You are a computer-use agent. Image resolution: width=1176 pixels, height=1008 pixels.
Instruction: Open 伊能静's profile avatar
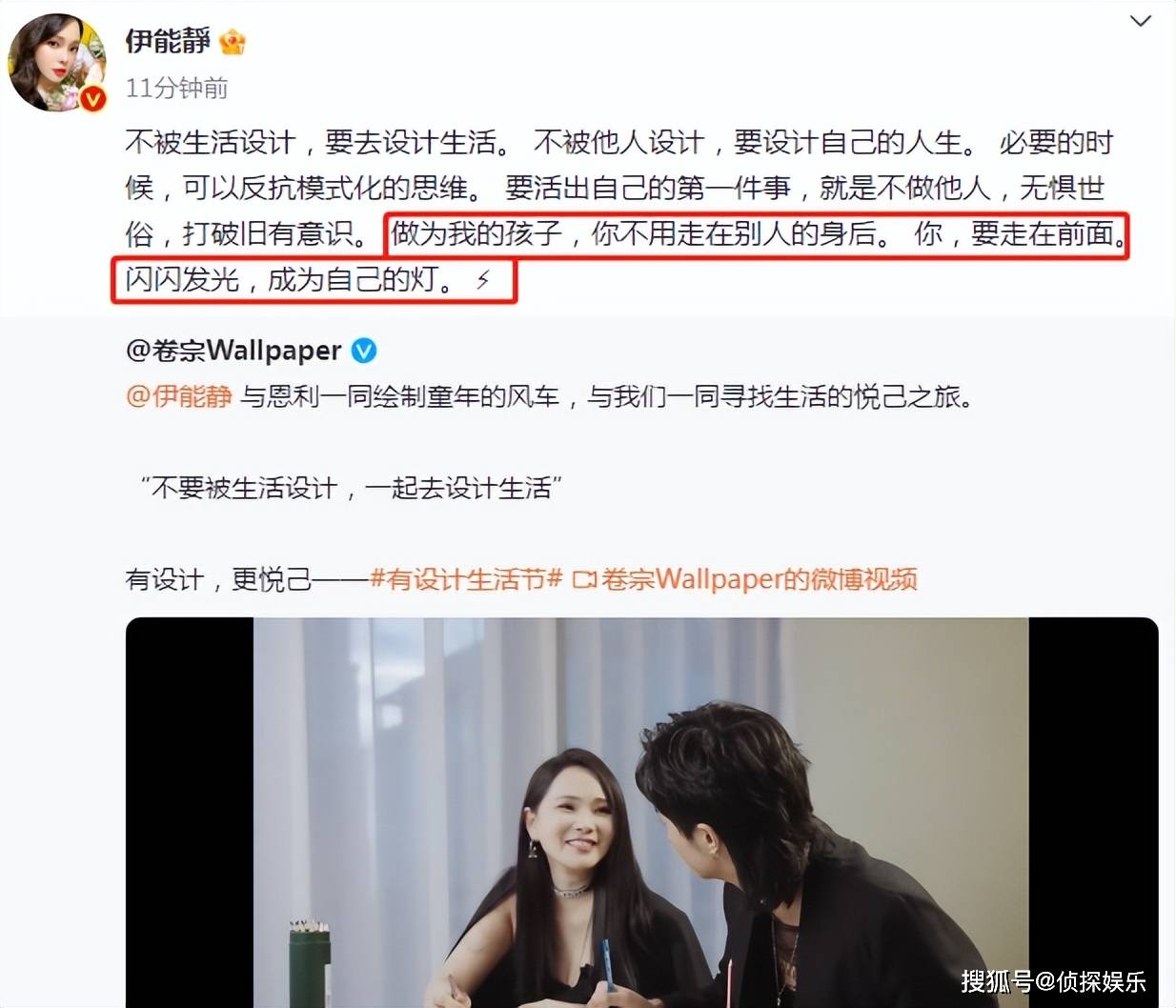(57, 63)
